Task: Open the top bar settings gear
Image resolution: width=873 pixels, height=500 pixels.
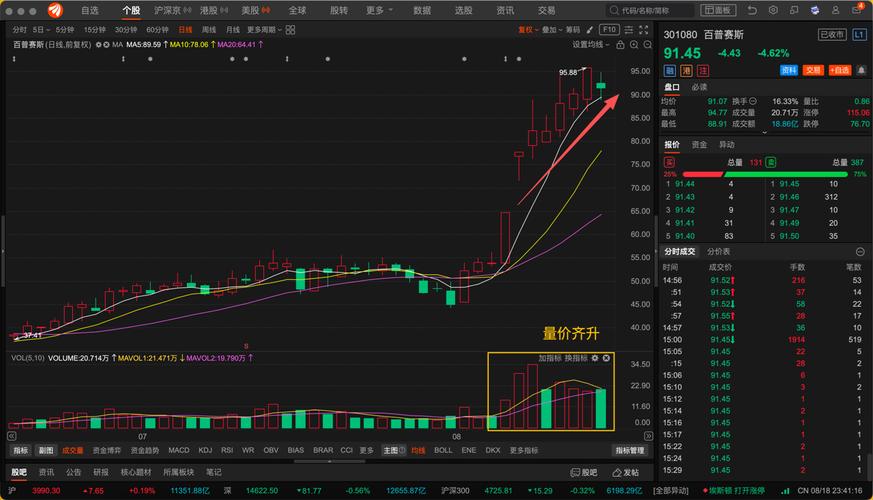Action: coord(773,10)
